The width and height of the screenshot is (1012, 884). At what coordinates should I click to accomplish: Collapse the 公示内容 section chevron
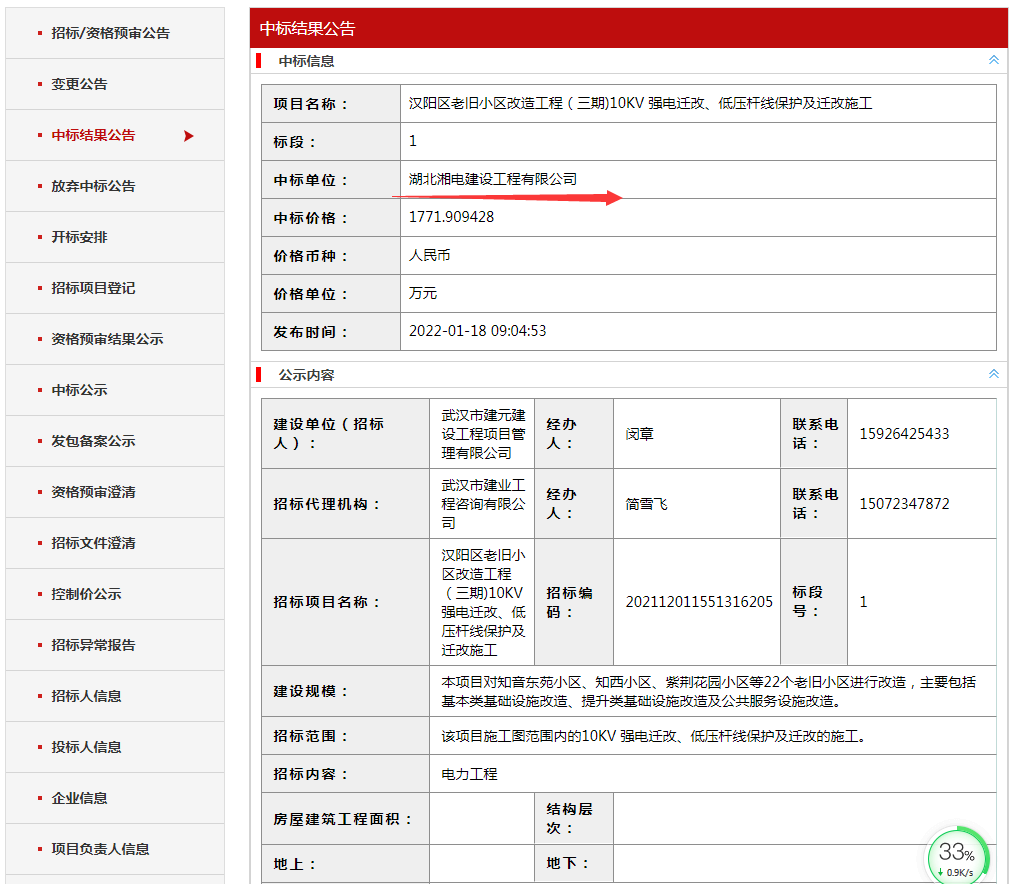[x=993, y=374]
